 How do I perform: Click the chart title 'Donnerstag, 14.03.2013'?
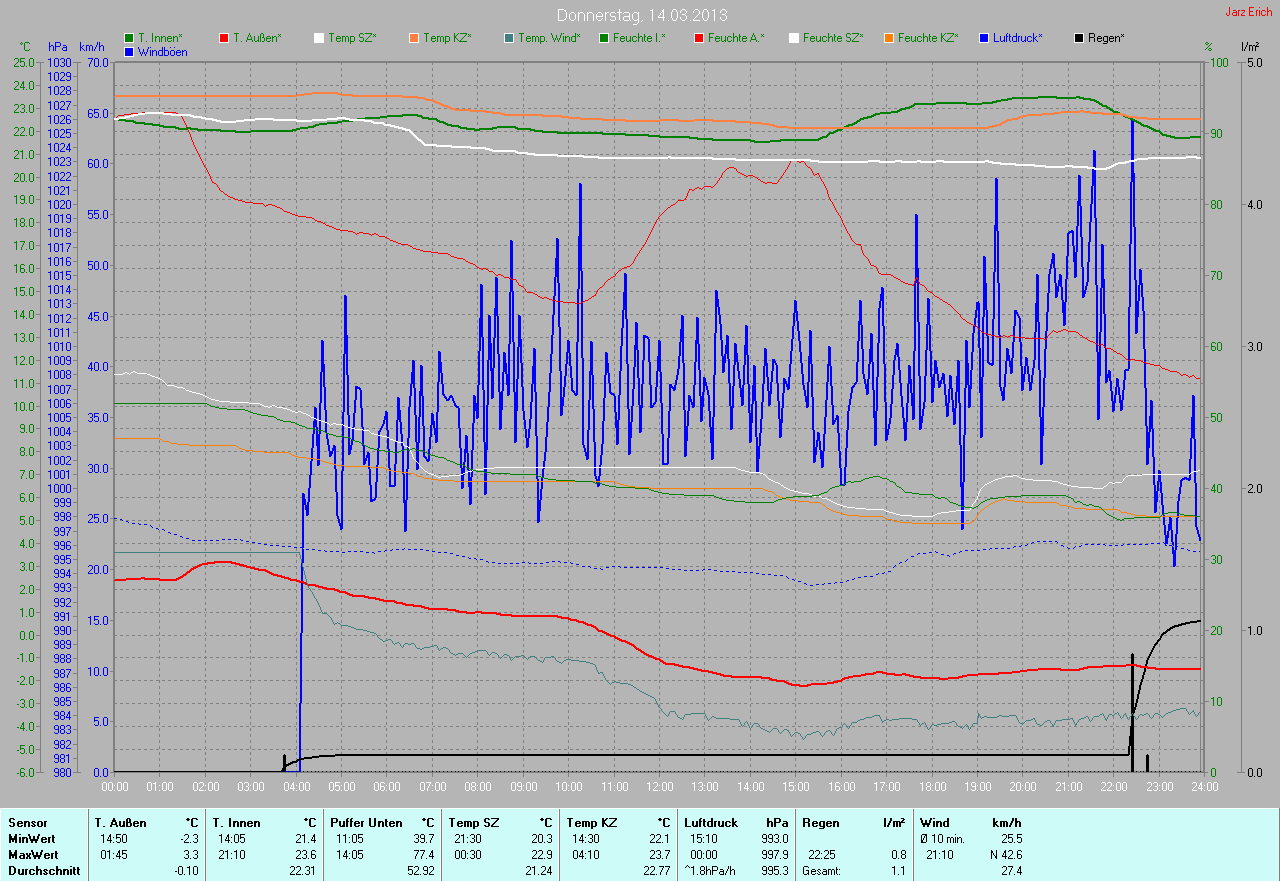(x=642, y=15)
